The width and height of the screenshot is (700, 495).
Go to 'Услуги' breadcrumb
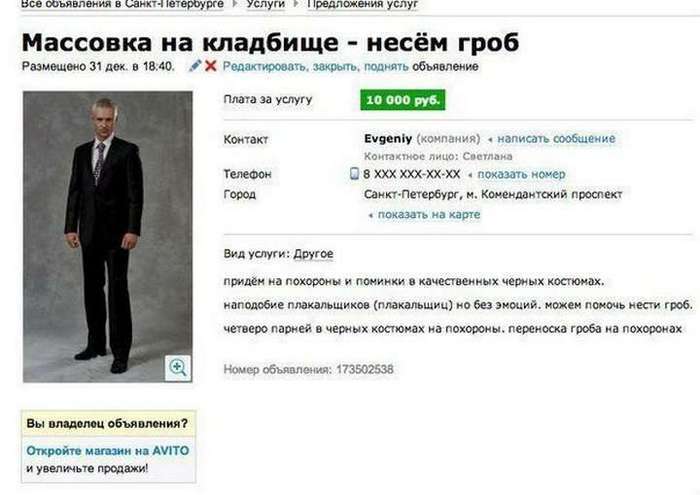click(x=265, y=4)
